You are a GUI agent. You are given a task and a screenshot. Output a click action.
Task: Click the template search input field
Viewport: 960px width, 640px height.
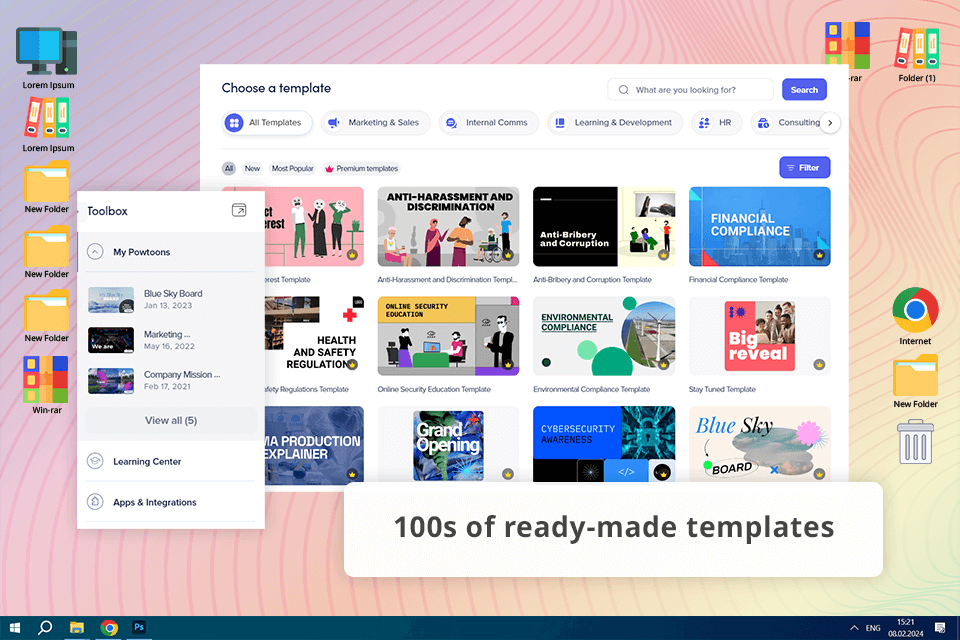click(x=691, y=89)
